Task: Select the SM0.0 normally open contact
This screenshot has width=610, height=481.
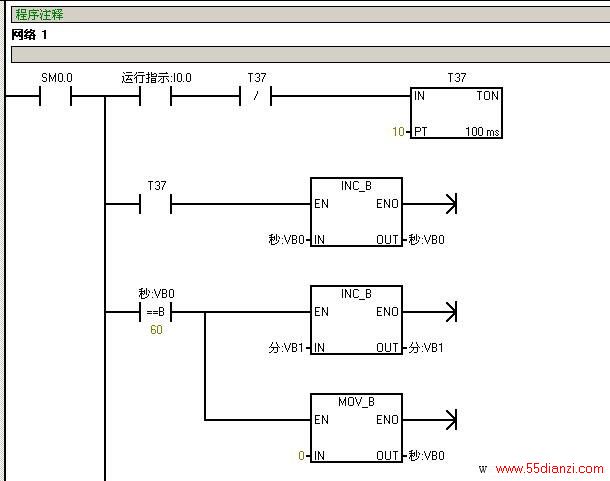Action: tap(56, 96)
